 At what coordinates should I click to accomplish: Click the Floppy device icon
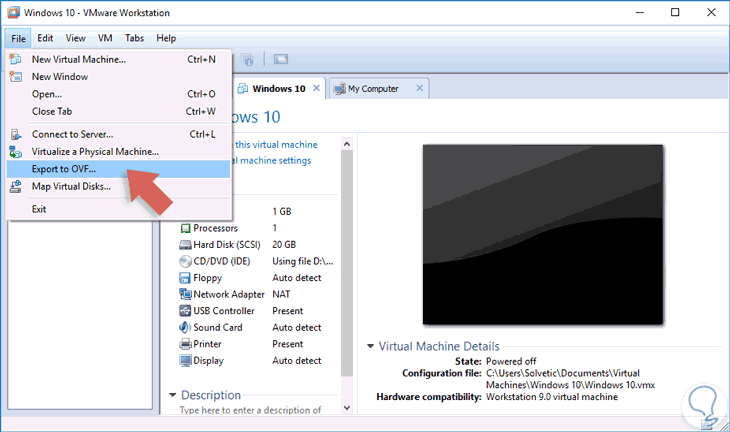pos(185,278)
